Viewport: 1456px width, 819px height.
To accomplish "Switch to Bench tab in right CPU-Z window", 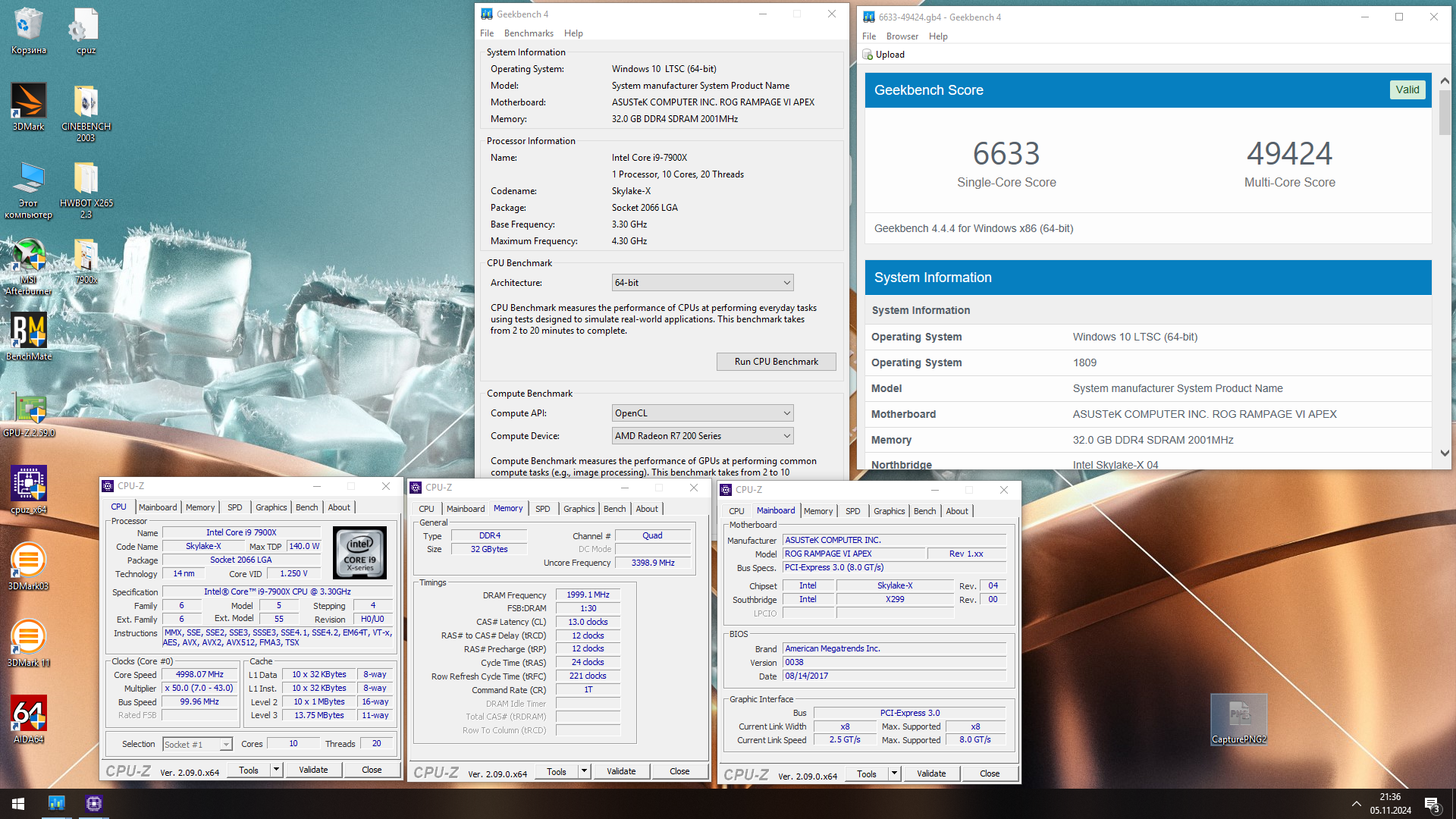I will click(924, 511).
